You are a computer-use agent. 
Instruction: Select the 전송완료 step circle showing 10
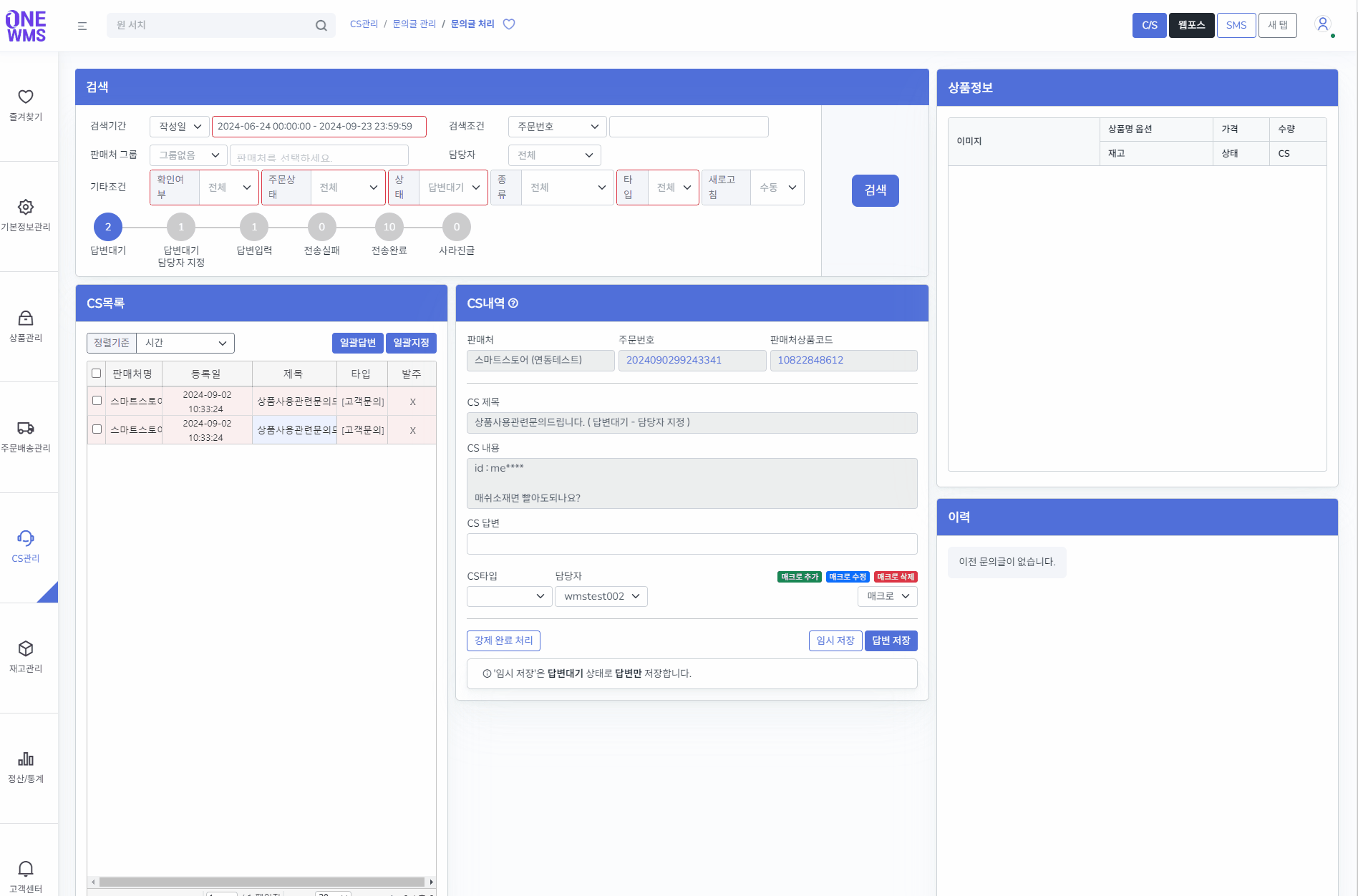[389, 227]
